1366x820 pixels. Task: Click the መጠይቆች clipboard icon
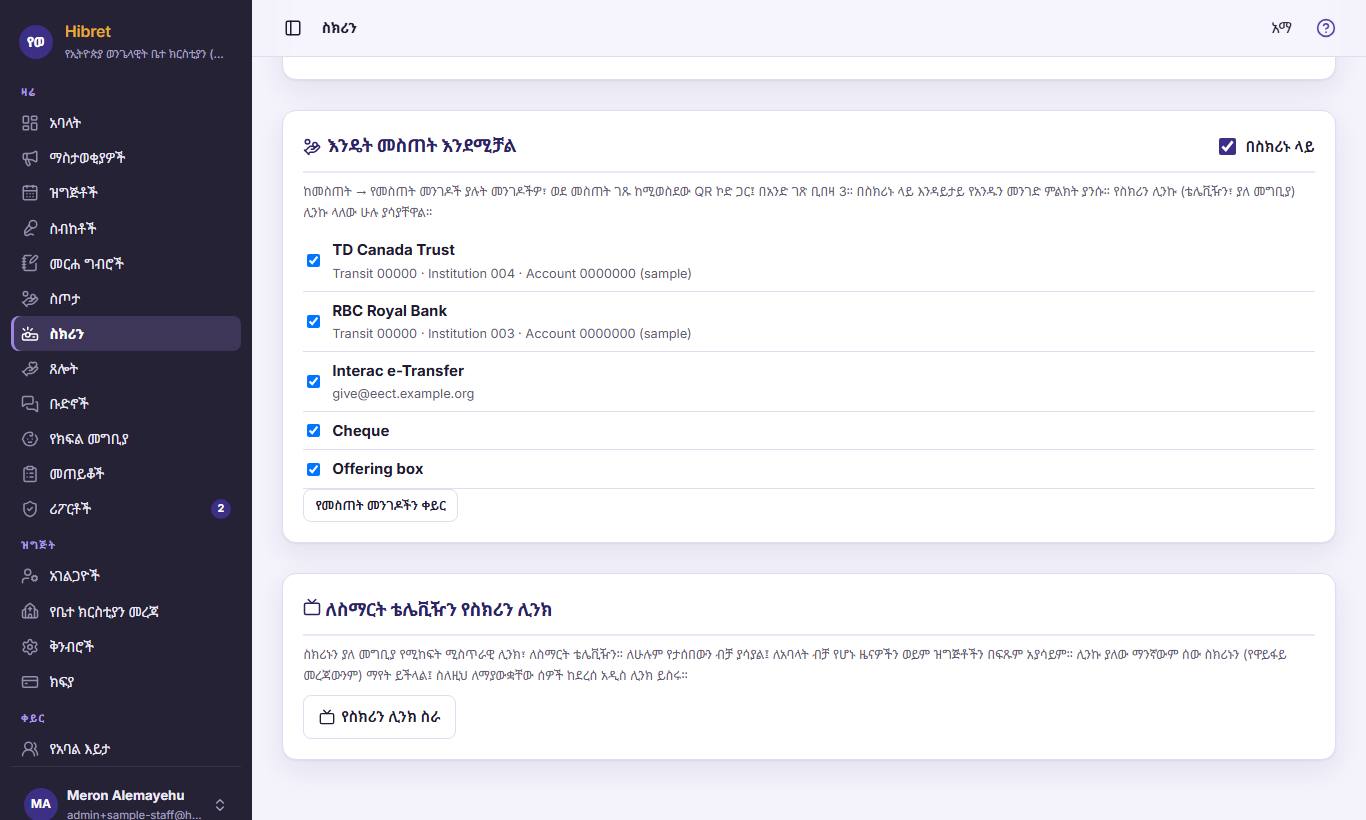click(30, 474)
